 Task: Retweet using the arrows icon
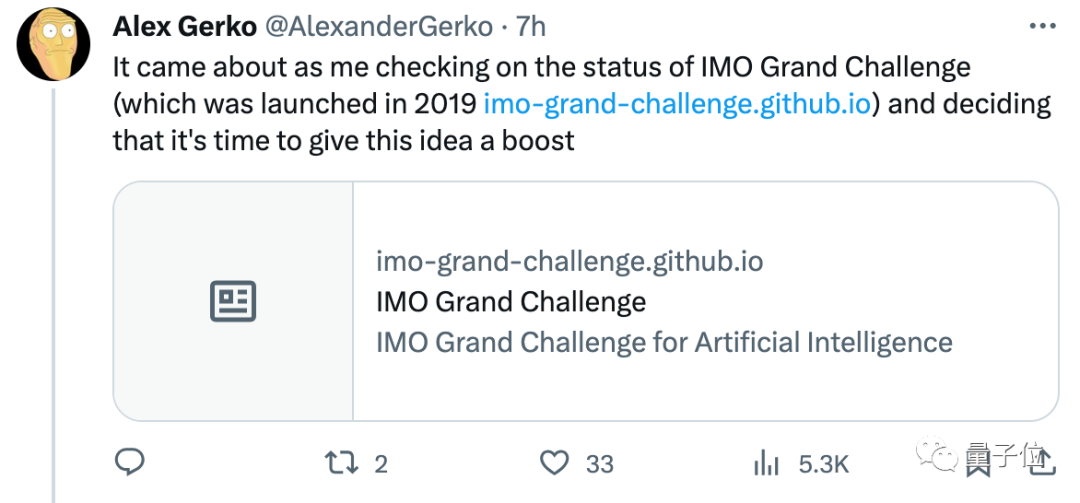point(342,463)
